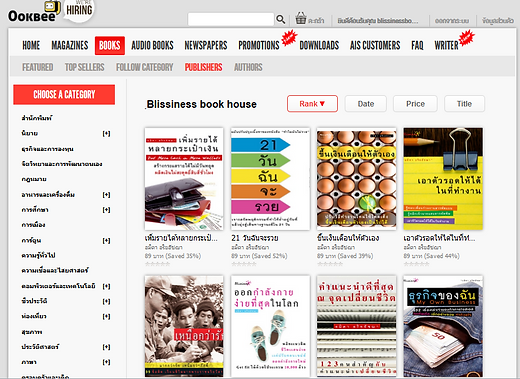The height and width of the screenshot is (379, 520).
Task: Select the สุขภาพ category
Action: click(x=32, y=332)
